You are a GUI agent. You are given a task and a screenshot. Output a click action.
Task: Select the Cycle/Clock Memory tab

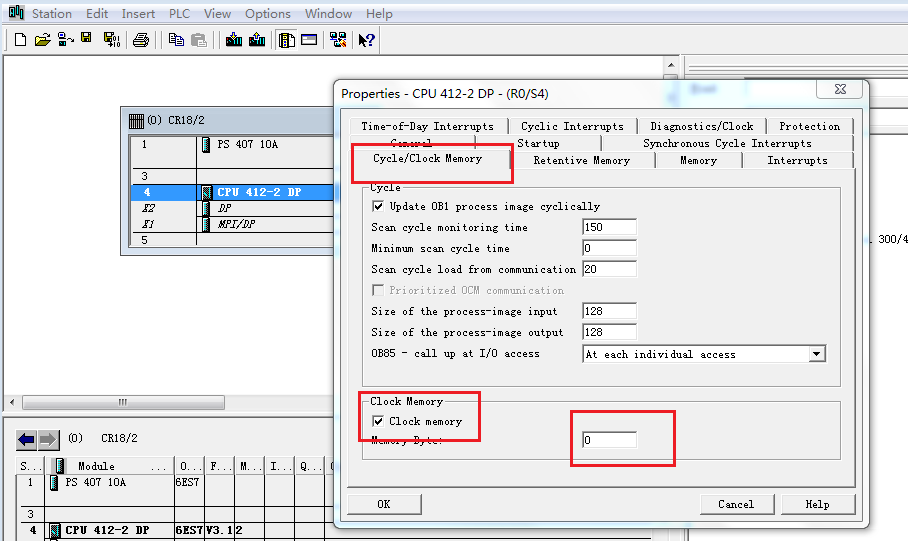(x=427, y=159)
